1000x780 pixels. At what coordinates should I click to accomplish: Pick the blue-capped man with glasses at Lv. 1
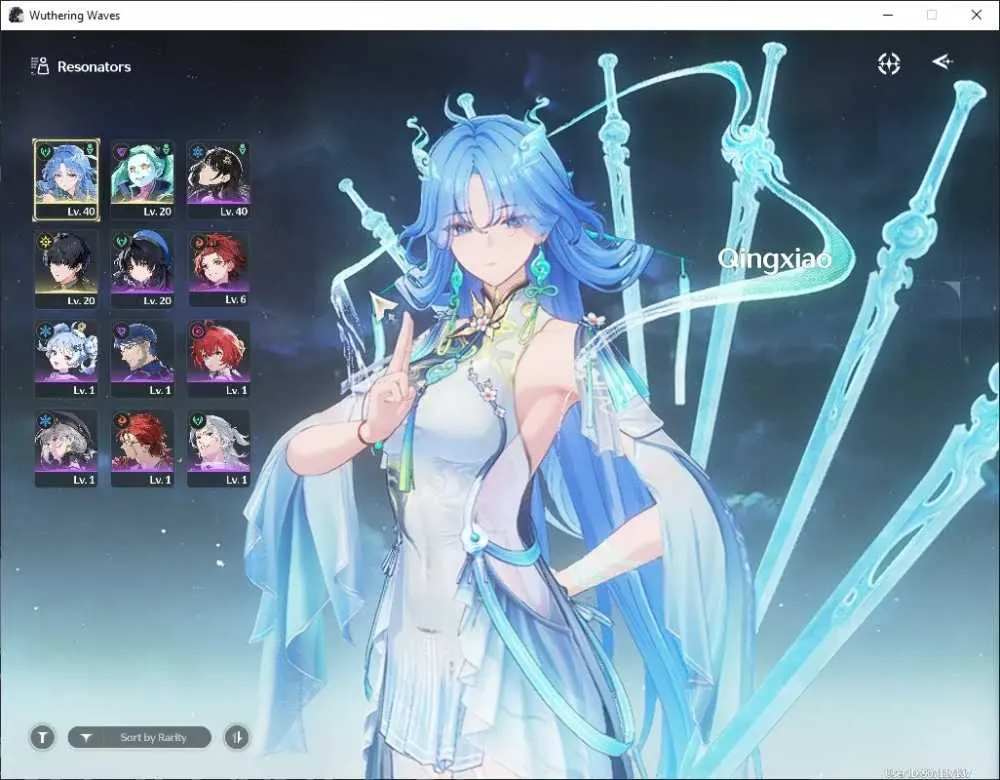coord(142,359)
